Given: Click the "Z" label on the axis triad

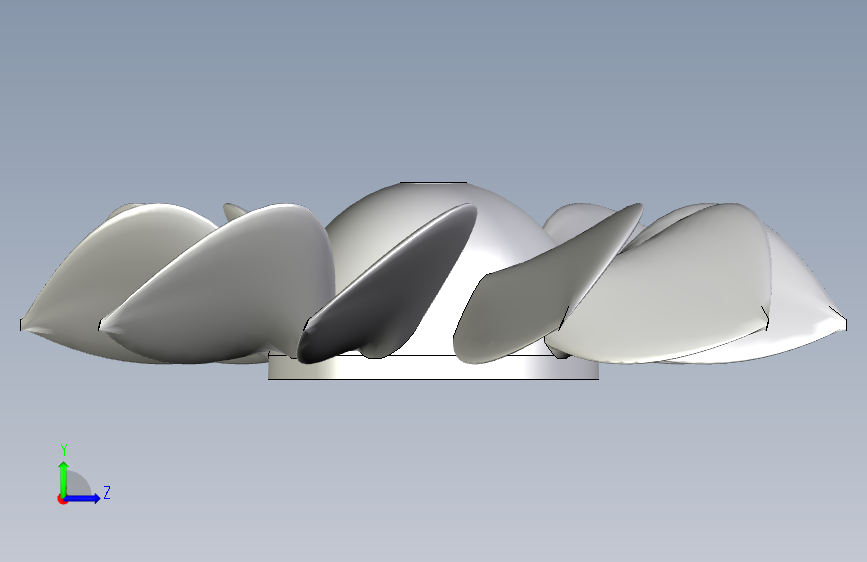Looking at the screenshot, I should tap(107, 492).
